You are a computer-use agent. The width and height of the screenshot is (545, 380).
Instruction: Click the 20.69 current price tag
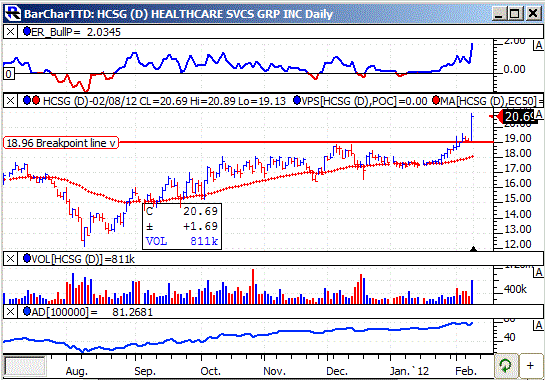point(518,116)
